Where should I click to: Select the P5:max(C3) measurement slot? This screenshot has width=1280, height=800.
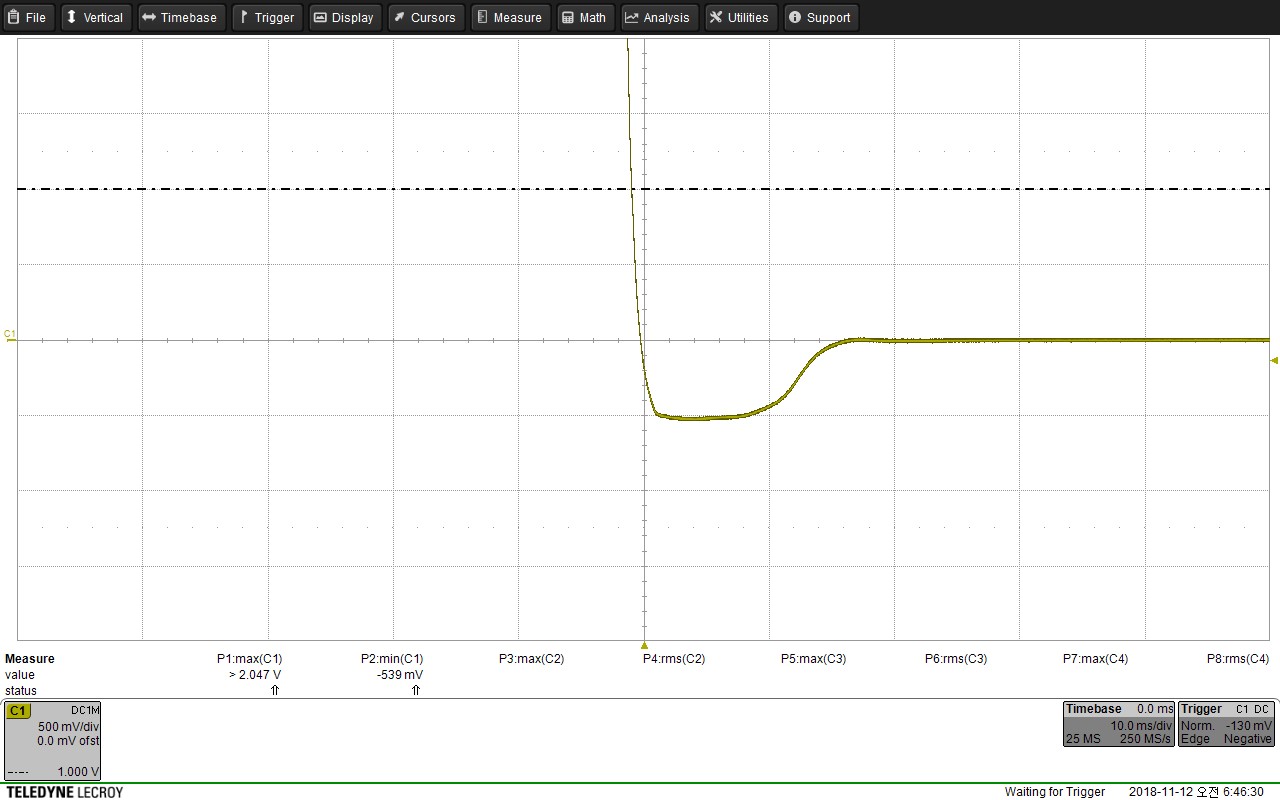click(x=813, y=659)
